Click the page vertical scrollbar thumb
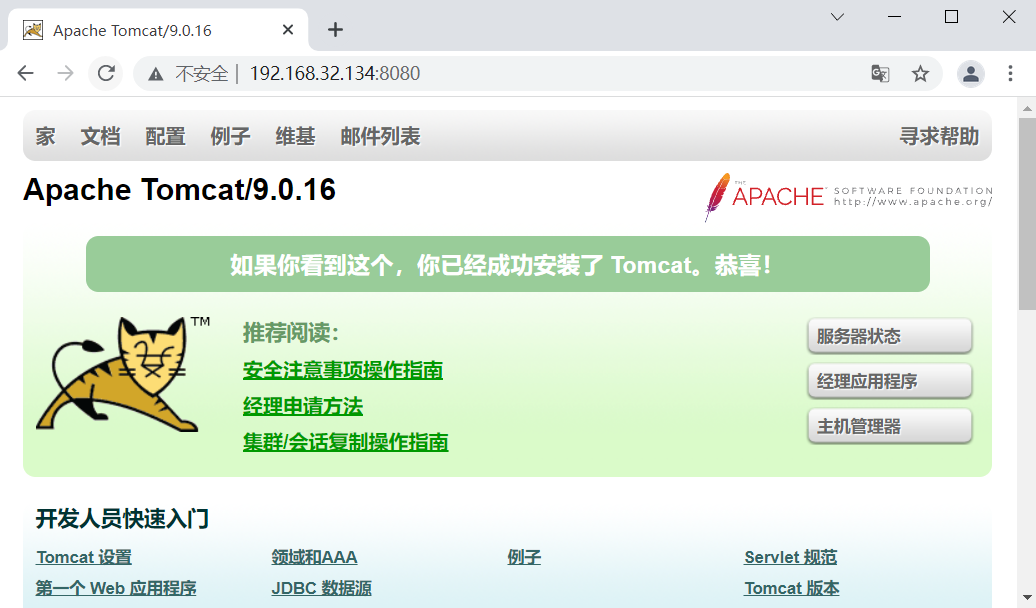Image resolution: width=1036 pixels, height=608 pixels. (1027, 214)
